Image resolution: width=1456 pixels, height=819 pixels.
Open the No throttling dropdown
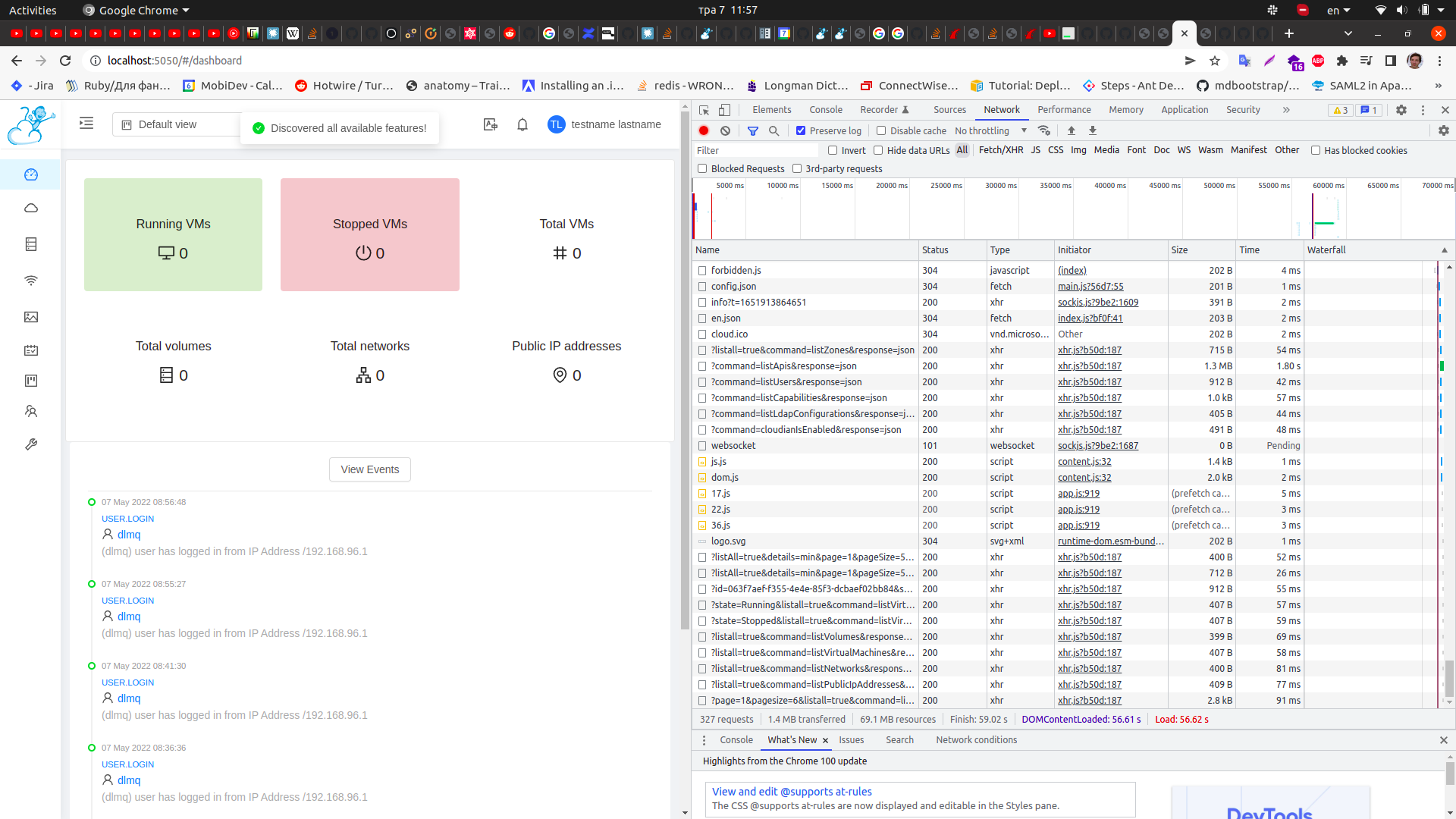click(990, 130)
